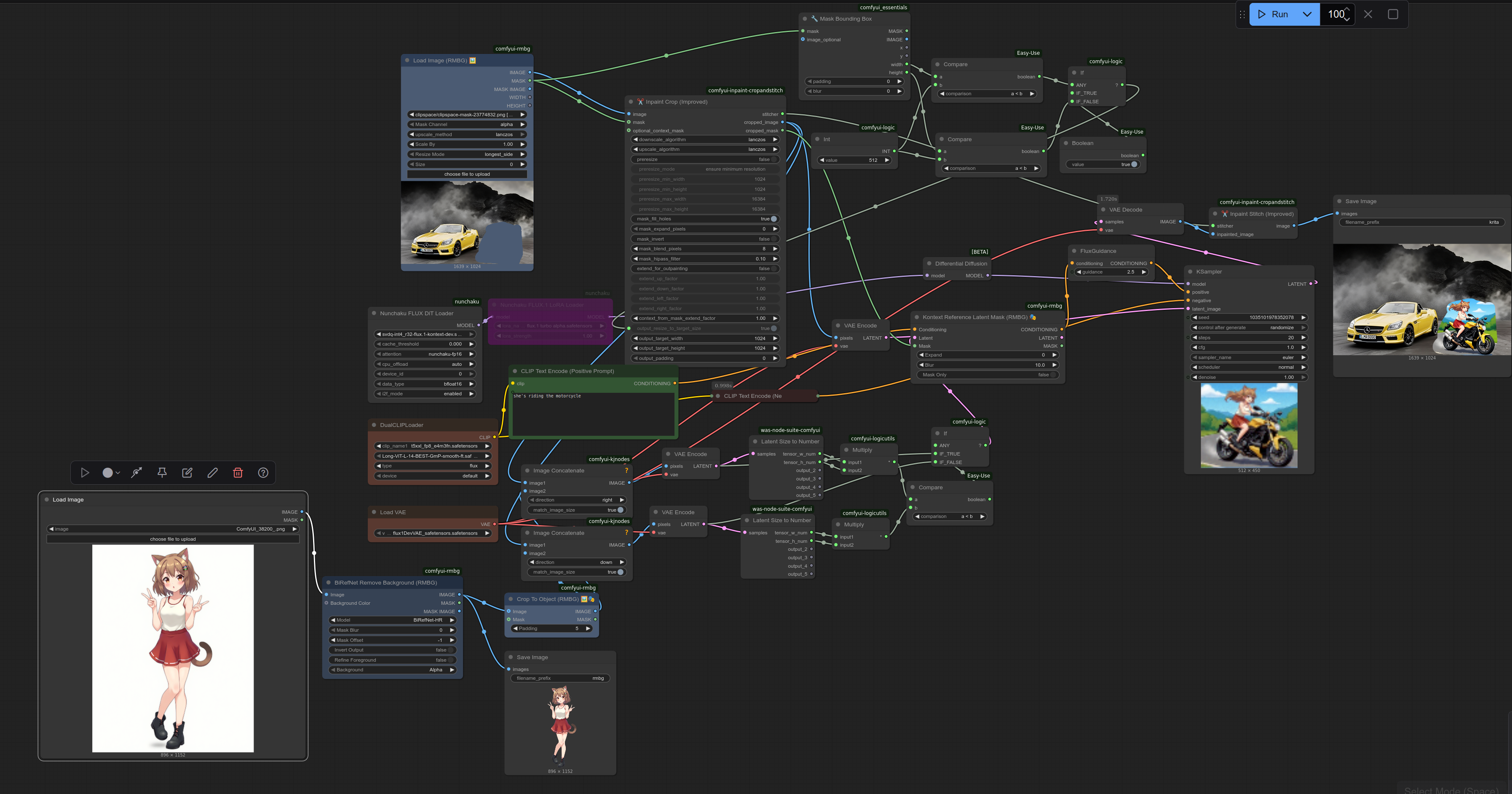Click the edit-in-box icon in selection toolbar

tap(187, 473)
